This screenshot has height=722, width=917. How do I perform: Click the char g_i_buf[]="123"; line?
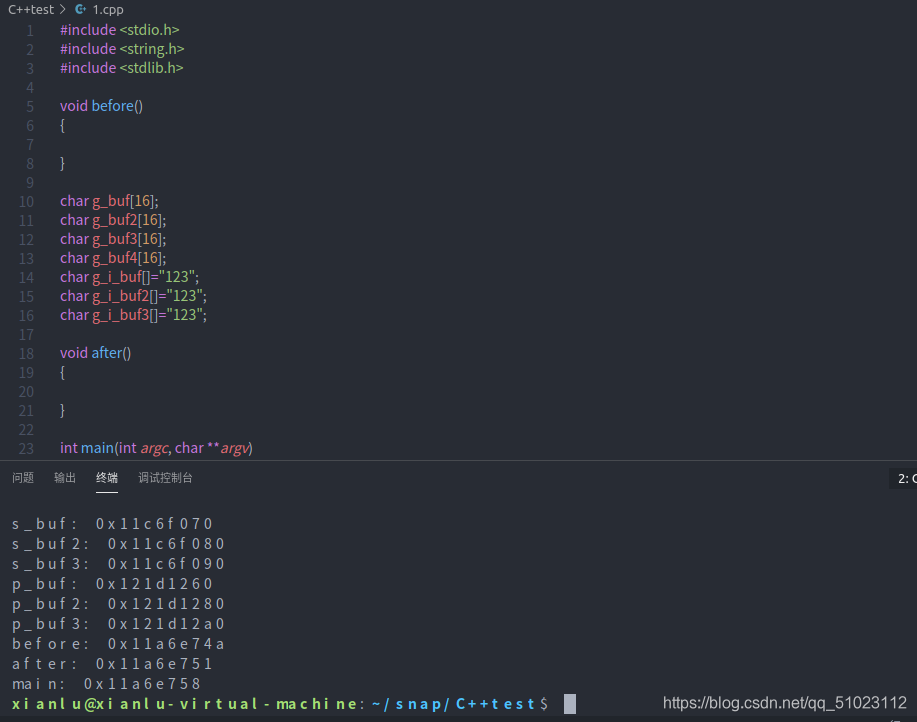pyautogui.click(x=129, y=277)
